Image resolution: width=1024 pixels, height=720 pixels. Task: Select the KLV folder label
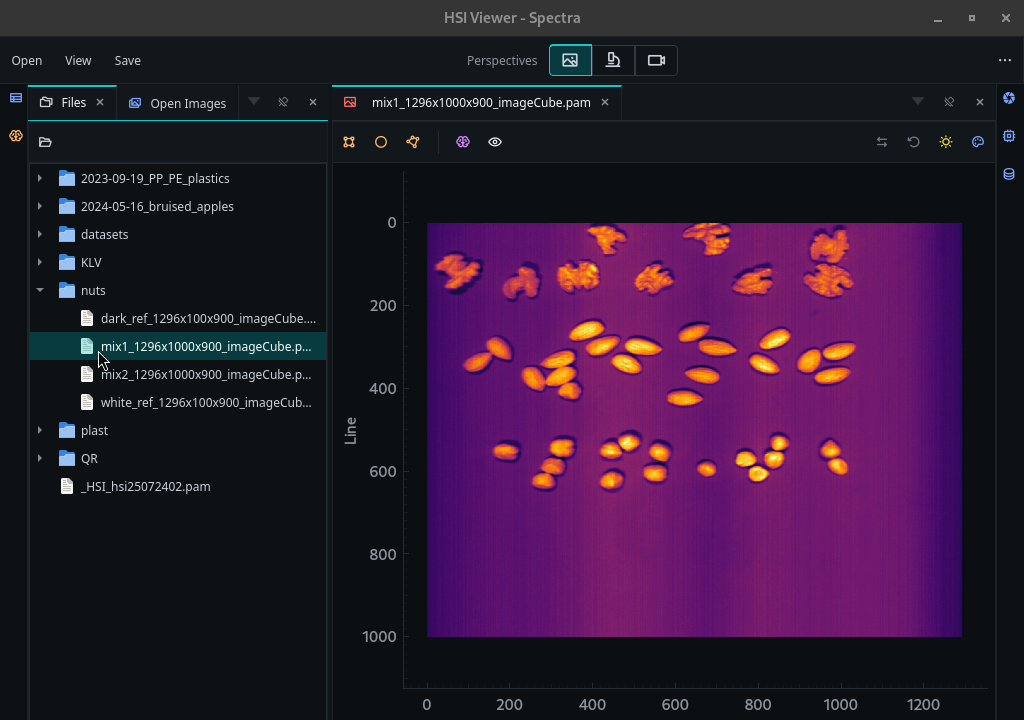pyautogui.click(x=91, y=262)
